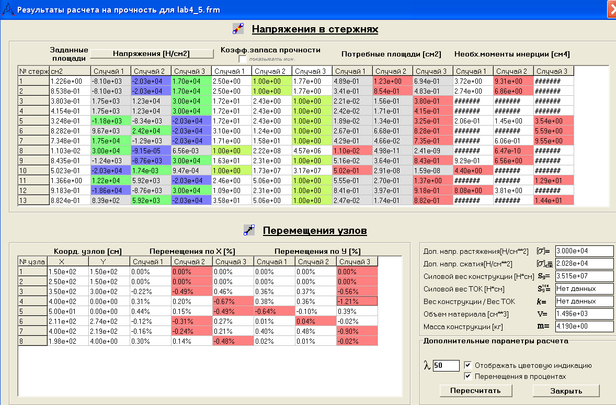
Task: Click the red cell 5.02e-01
Action: (352, 171)
